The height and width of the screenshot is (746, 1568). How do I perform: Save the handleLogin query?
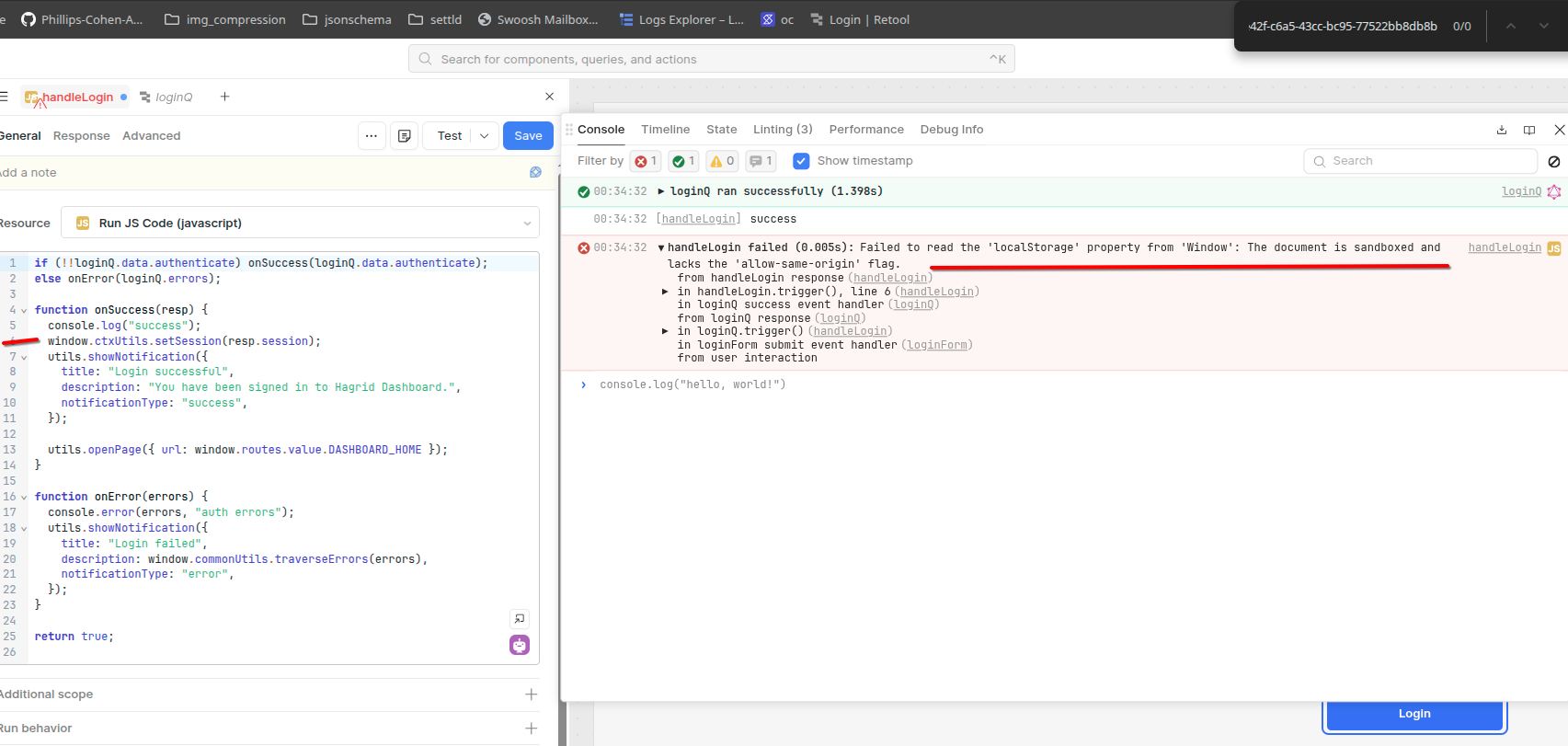coord(528,136)
